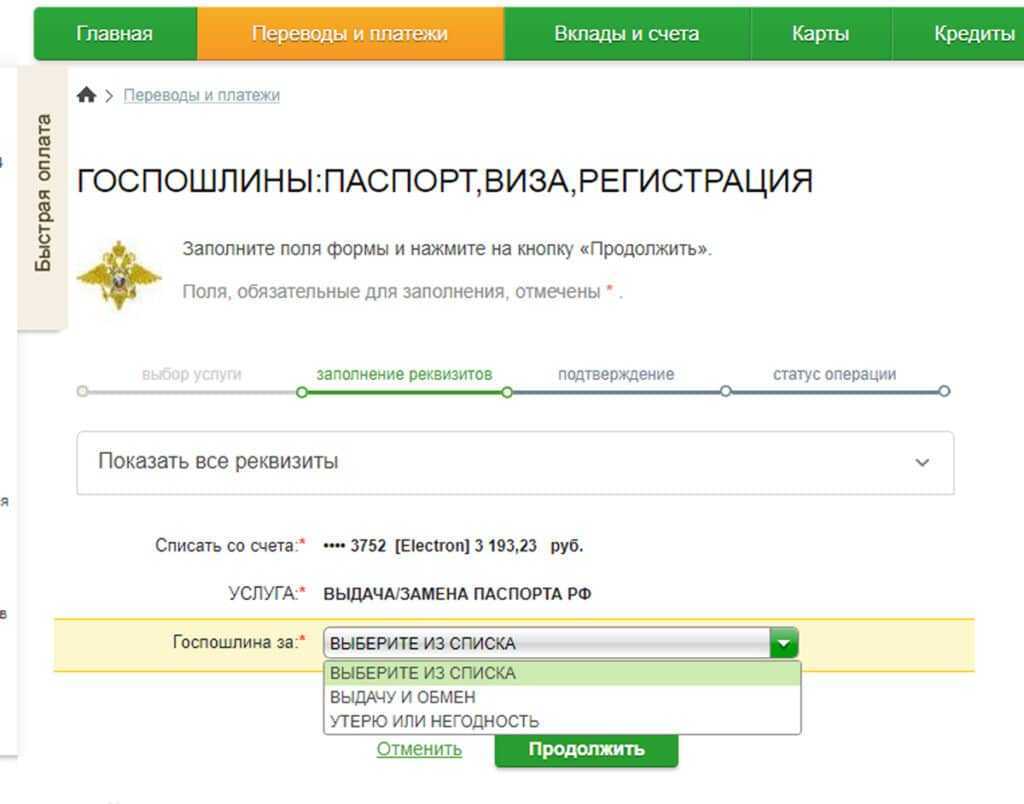Viewport: 1024px width, 804px height.
Task: Click the выбор услуги progress step
Action: 191,374
